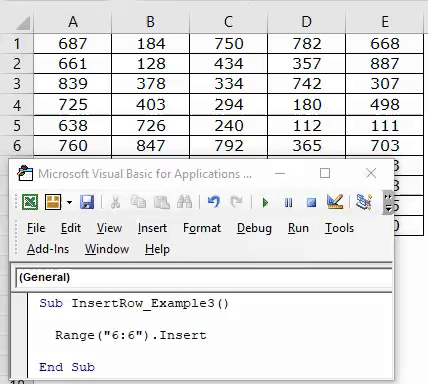
Task: Click the Reset stop icon
Action: 311,202
